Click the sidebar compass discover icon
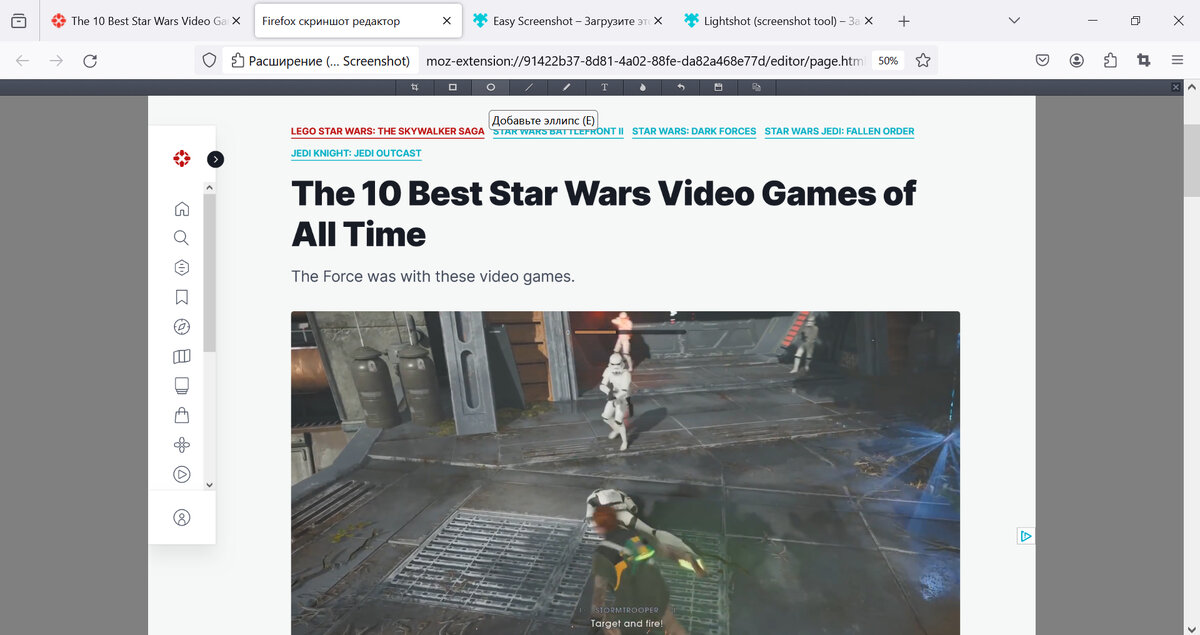The image size is (1200, 635). [181, 326]
